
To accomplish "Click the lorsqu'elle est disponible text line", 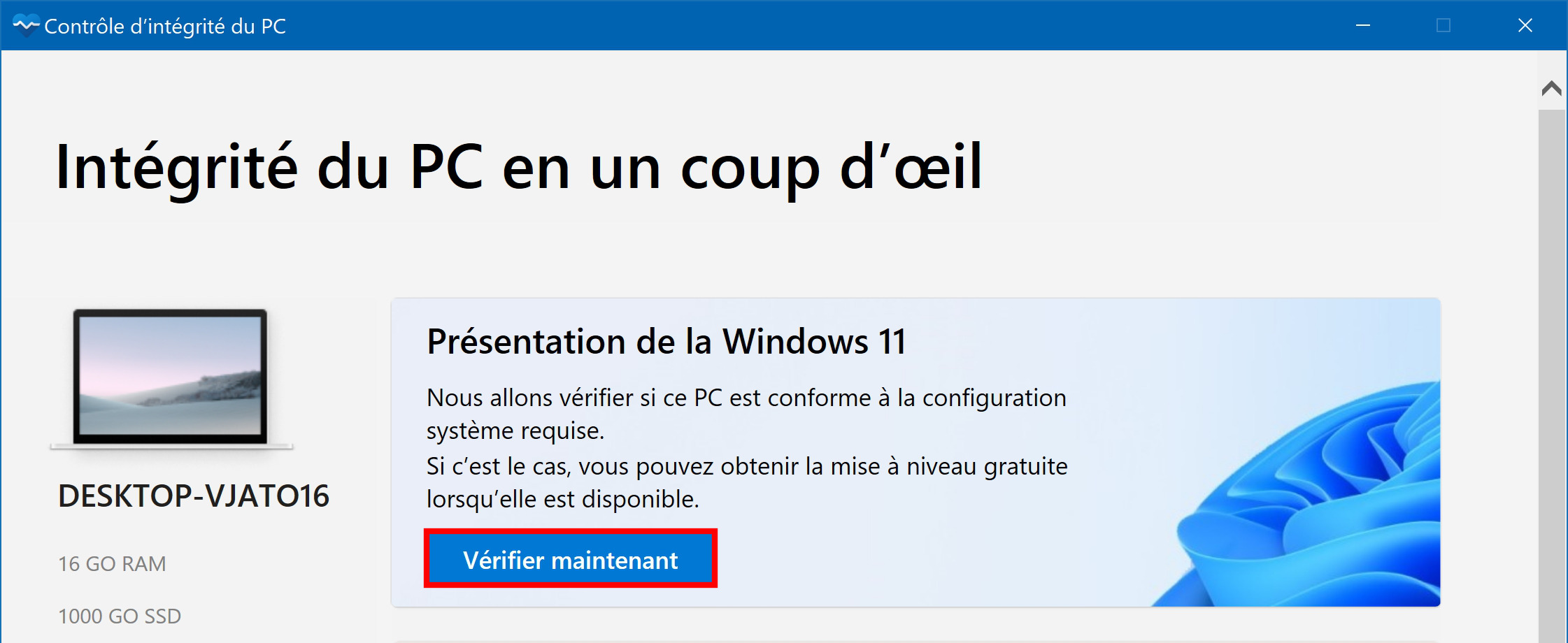I will 563,499.
